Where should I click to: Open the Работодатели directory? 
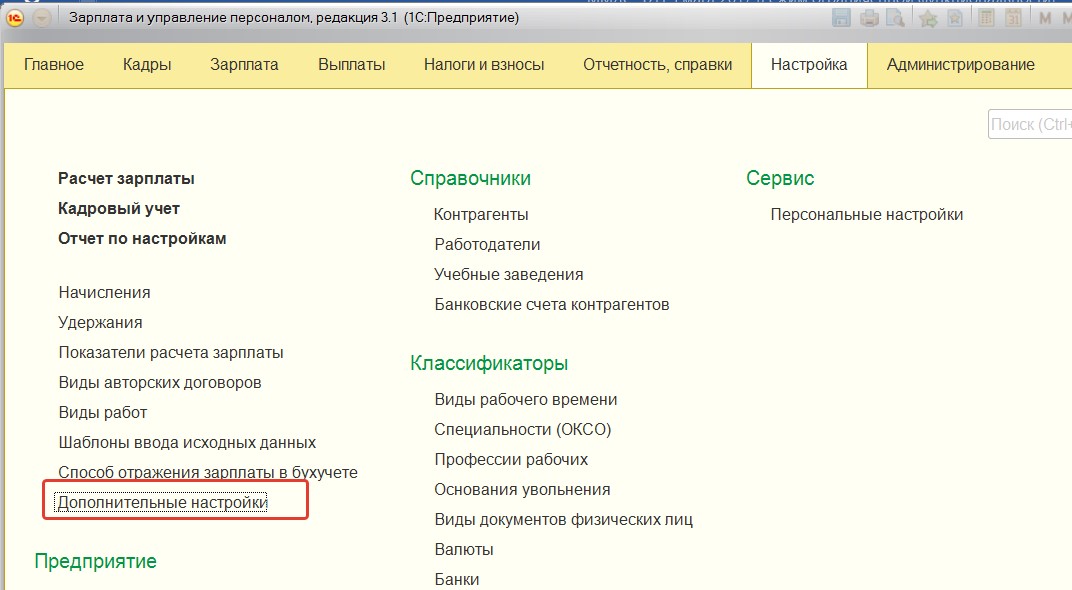point(487,245)
